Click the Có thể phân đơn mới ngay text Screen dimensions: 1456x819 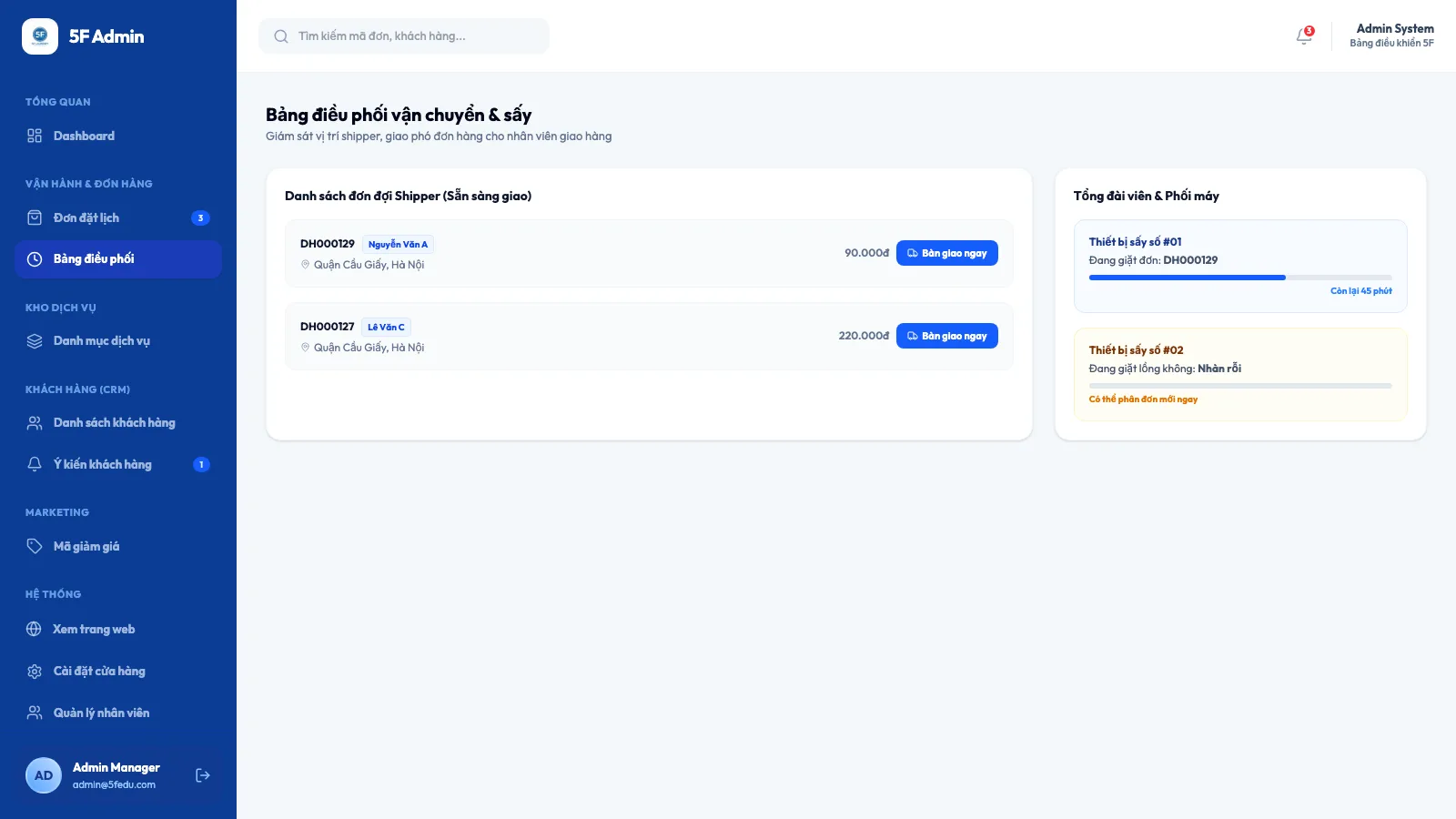(x=1143, y=399)
